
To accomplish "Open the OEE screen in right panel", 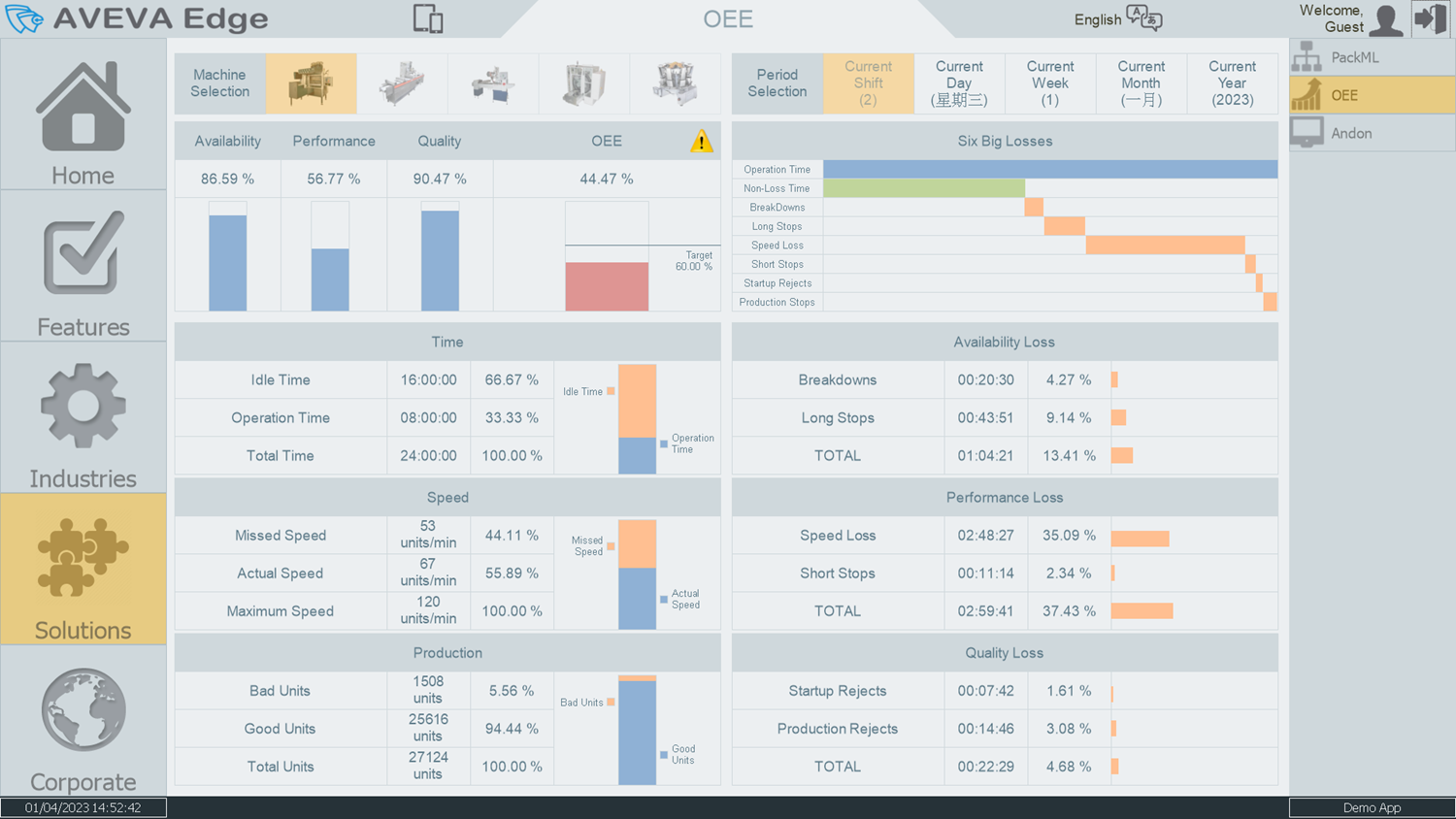I will [x=1373, y=95].
